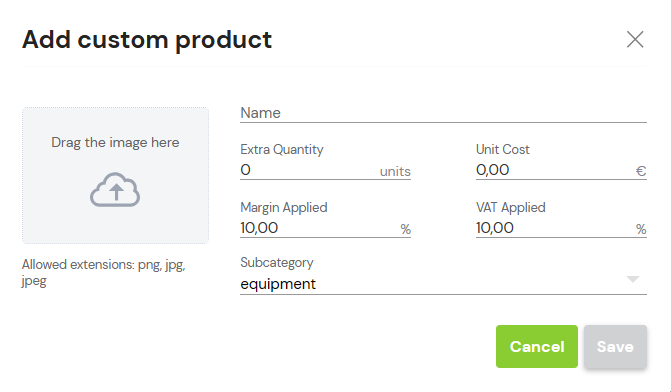Click the units suffix in Extra Quantity
Image resolution: width=671 pixels, height=392 pixels.
click(x=395, y=171)
